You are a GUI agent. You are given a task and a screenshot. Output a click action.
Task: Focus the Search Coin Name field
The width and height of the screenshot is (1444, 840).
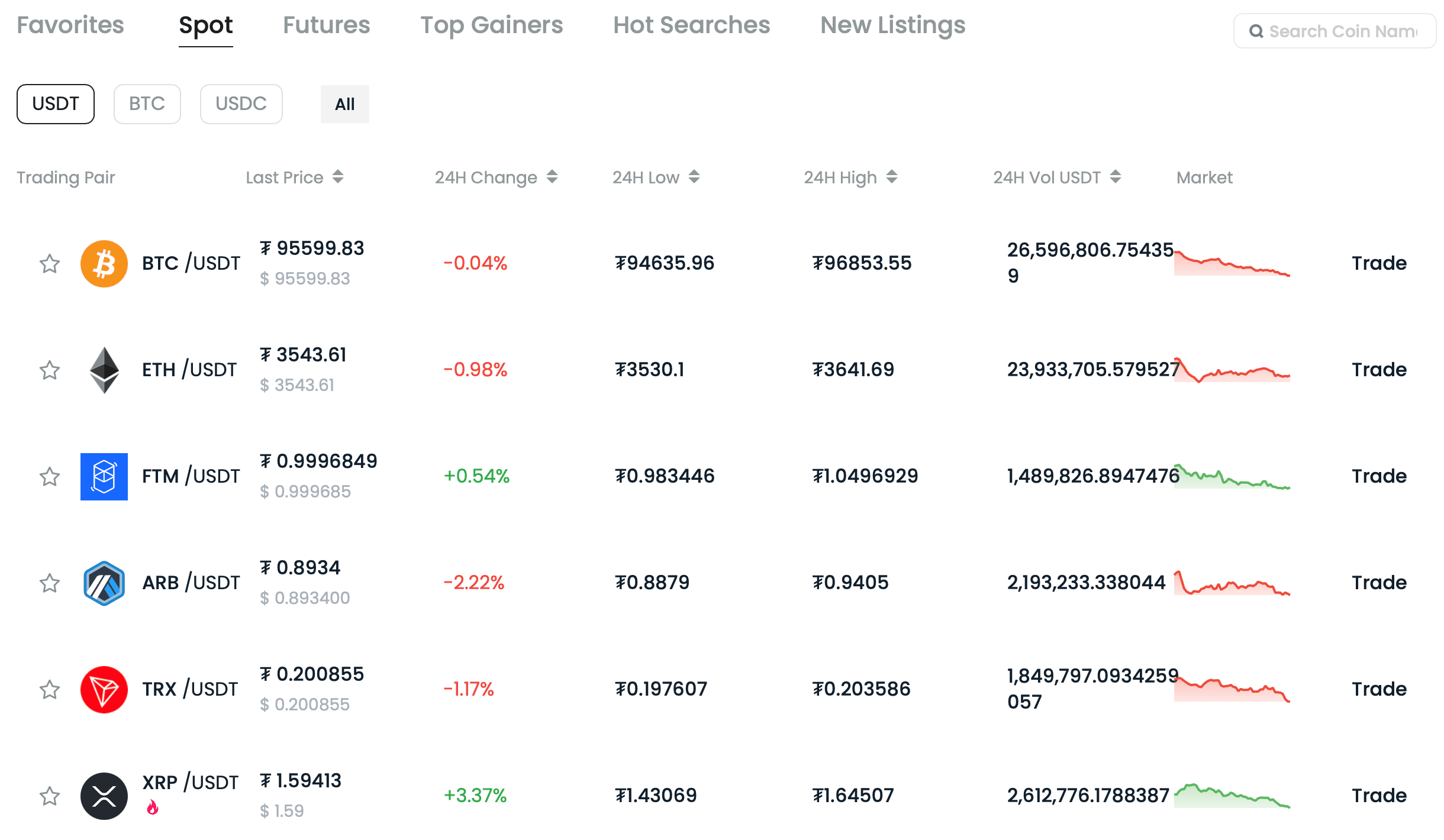(1343, 31)
